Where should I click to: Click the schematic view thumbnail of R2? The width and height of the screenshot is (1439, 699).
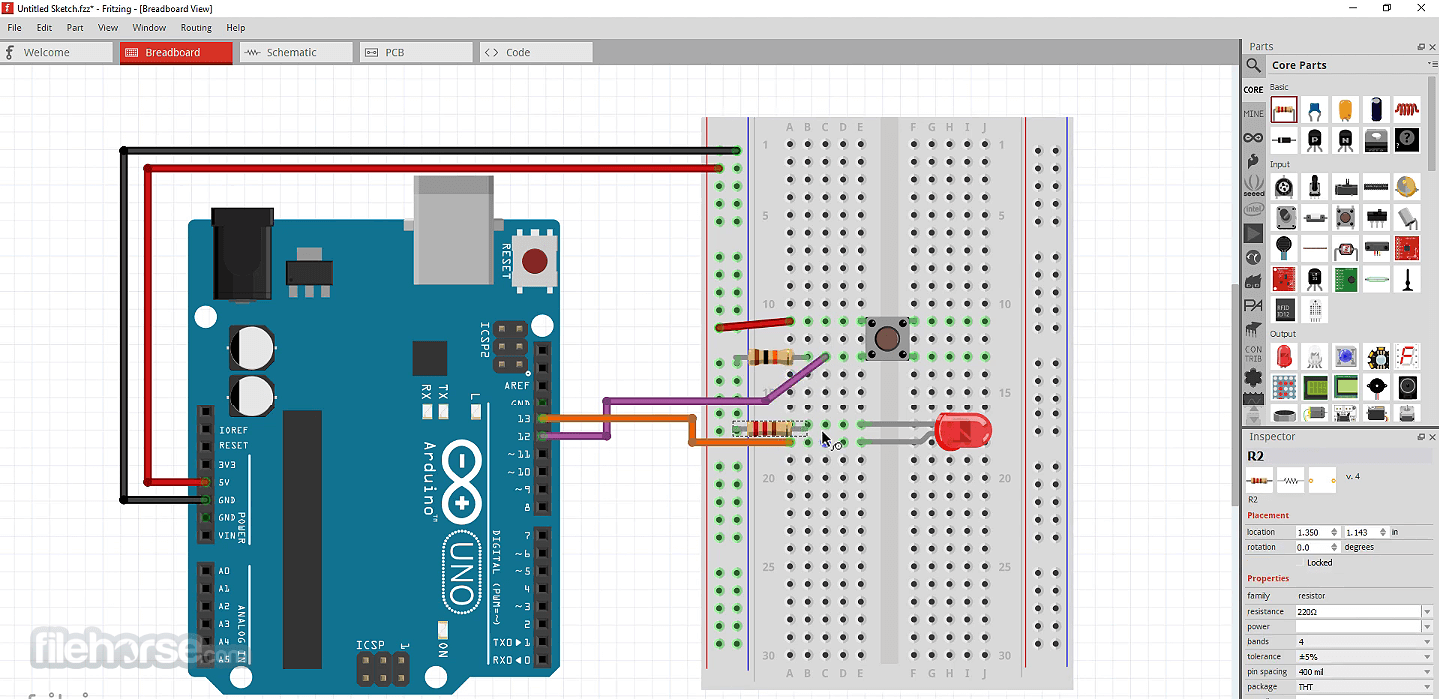pyautogui.click(x=1291, y=480)
